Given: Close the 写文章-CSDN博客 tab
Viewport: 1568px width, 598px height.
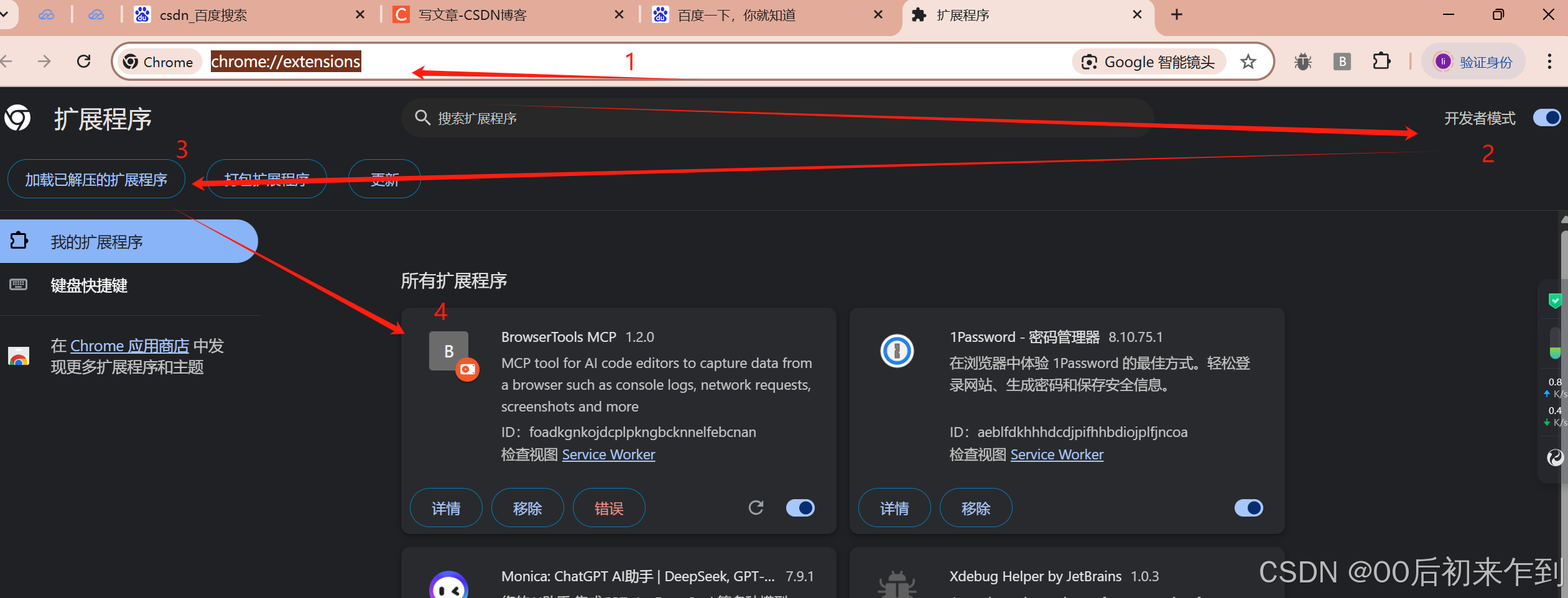Looking at the screenshot, I should pyautogui.click(x=619, y=14).
